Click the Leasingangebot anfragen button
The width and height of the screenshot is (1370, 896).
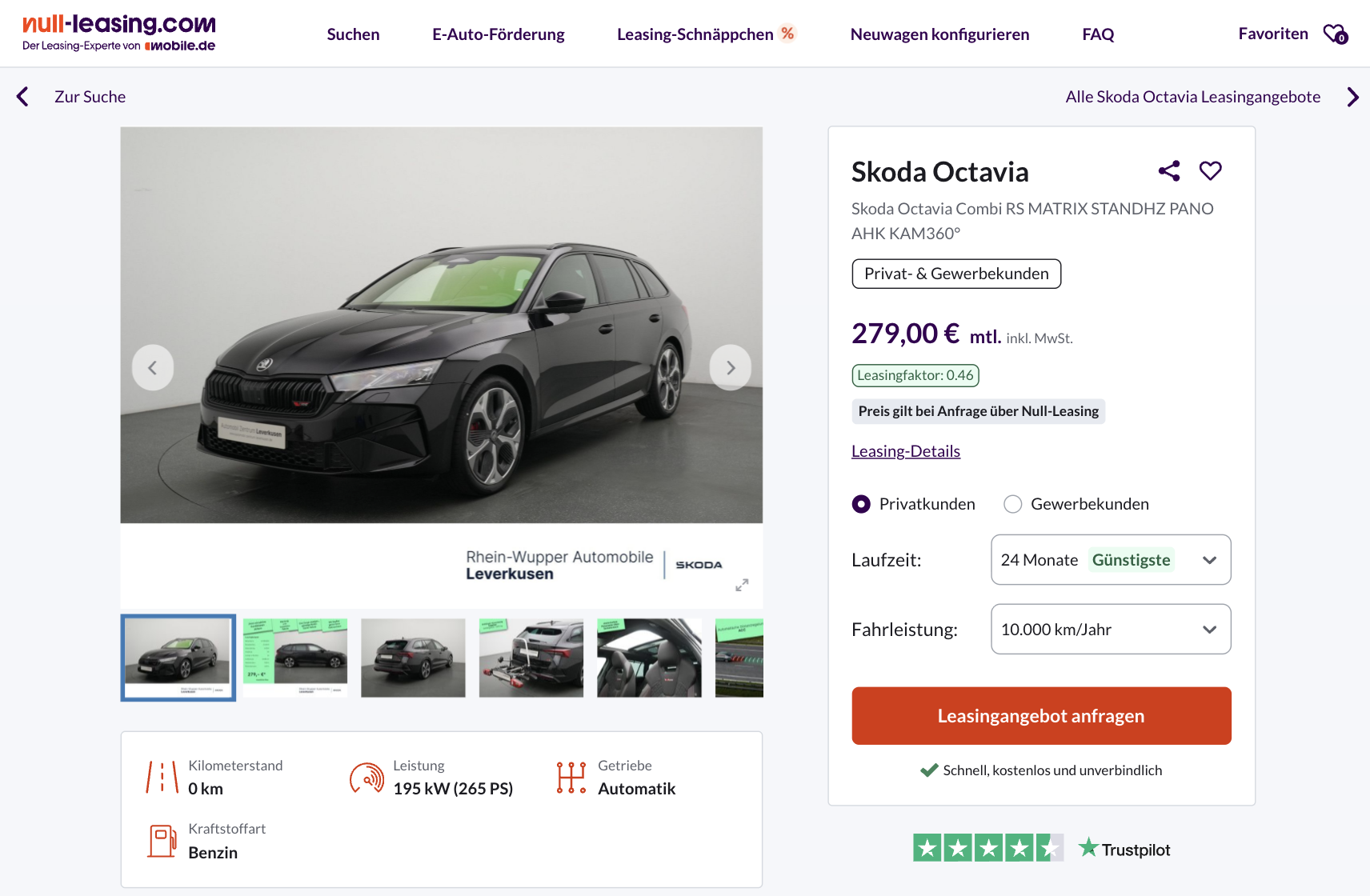pyautogui.click(x=1040, y=716)
